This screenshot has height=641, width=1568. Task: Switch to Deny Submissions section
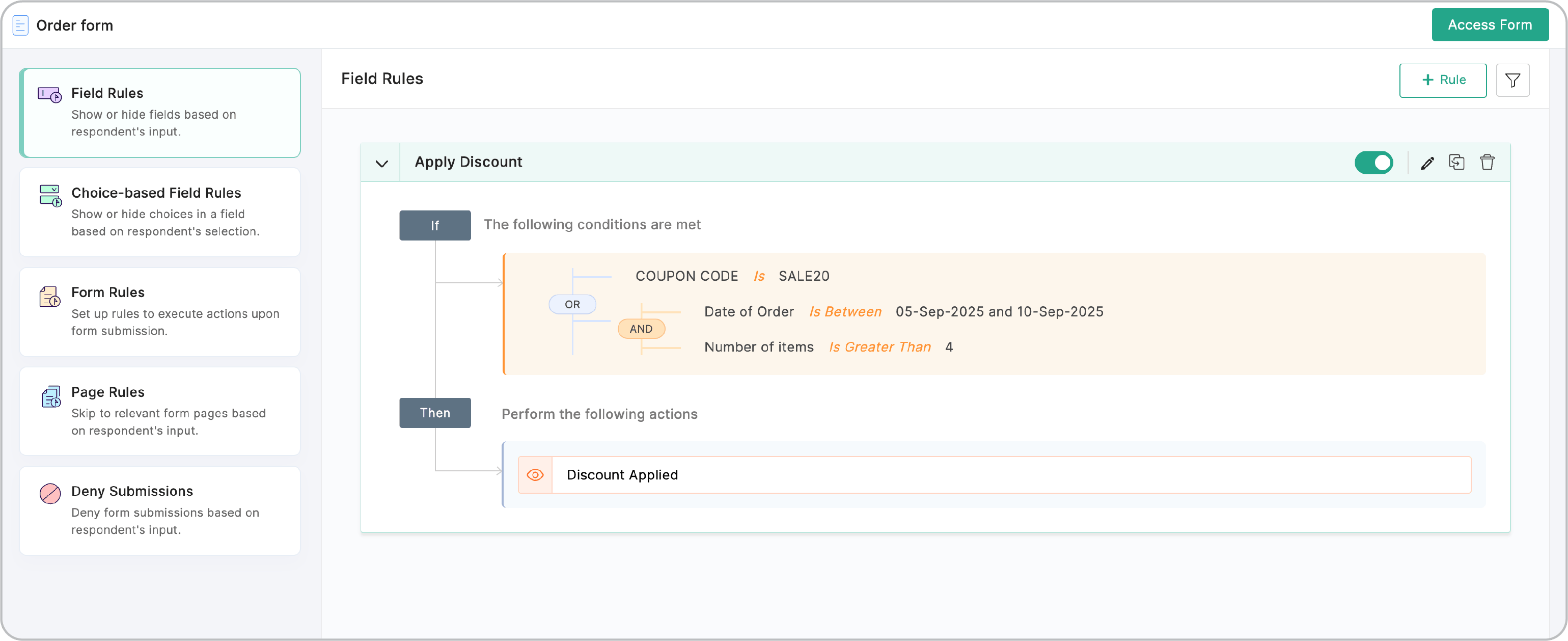160,510
